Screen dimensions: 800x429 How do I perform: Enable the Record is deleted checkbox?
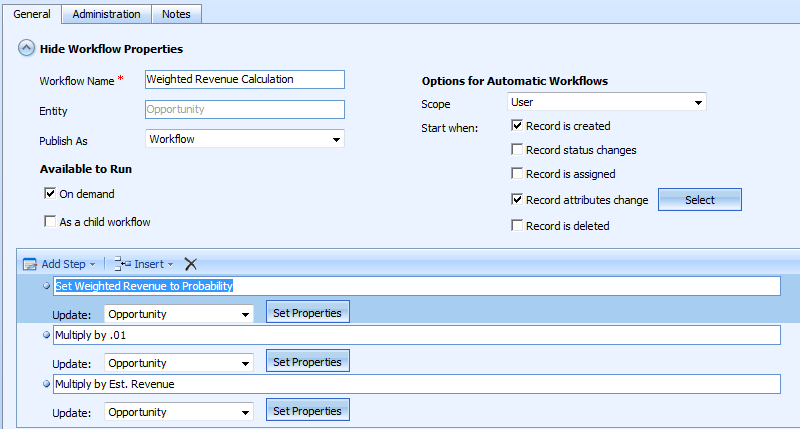[517, 226]
